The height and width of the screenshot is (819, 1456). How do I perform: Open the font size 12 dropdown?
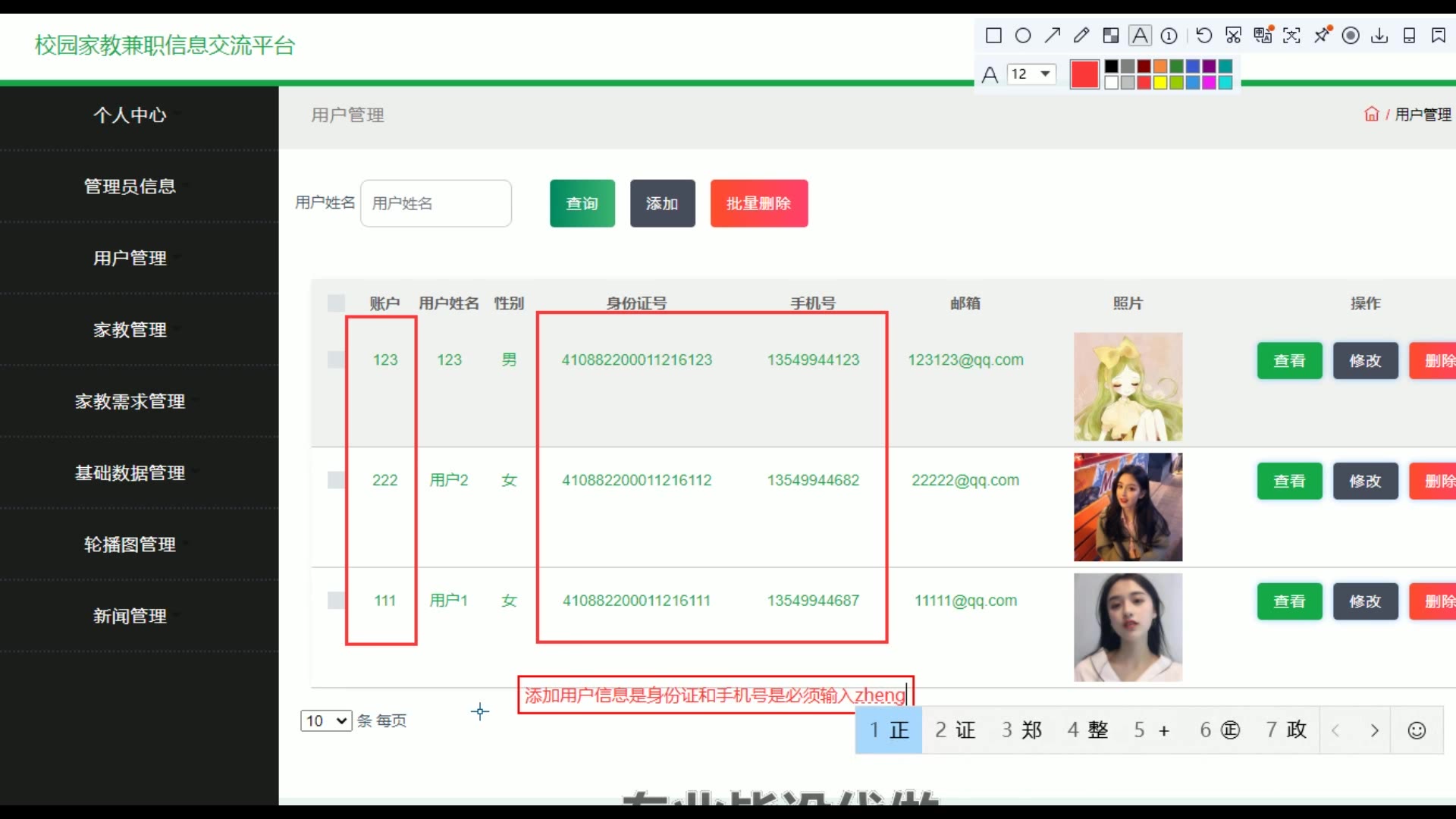pos(1031,74)
